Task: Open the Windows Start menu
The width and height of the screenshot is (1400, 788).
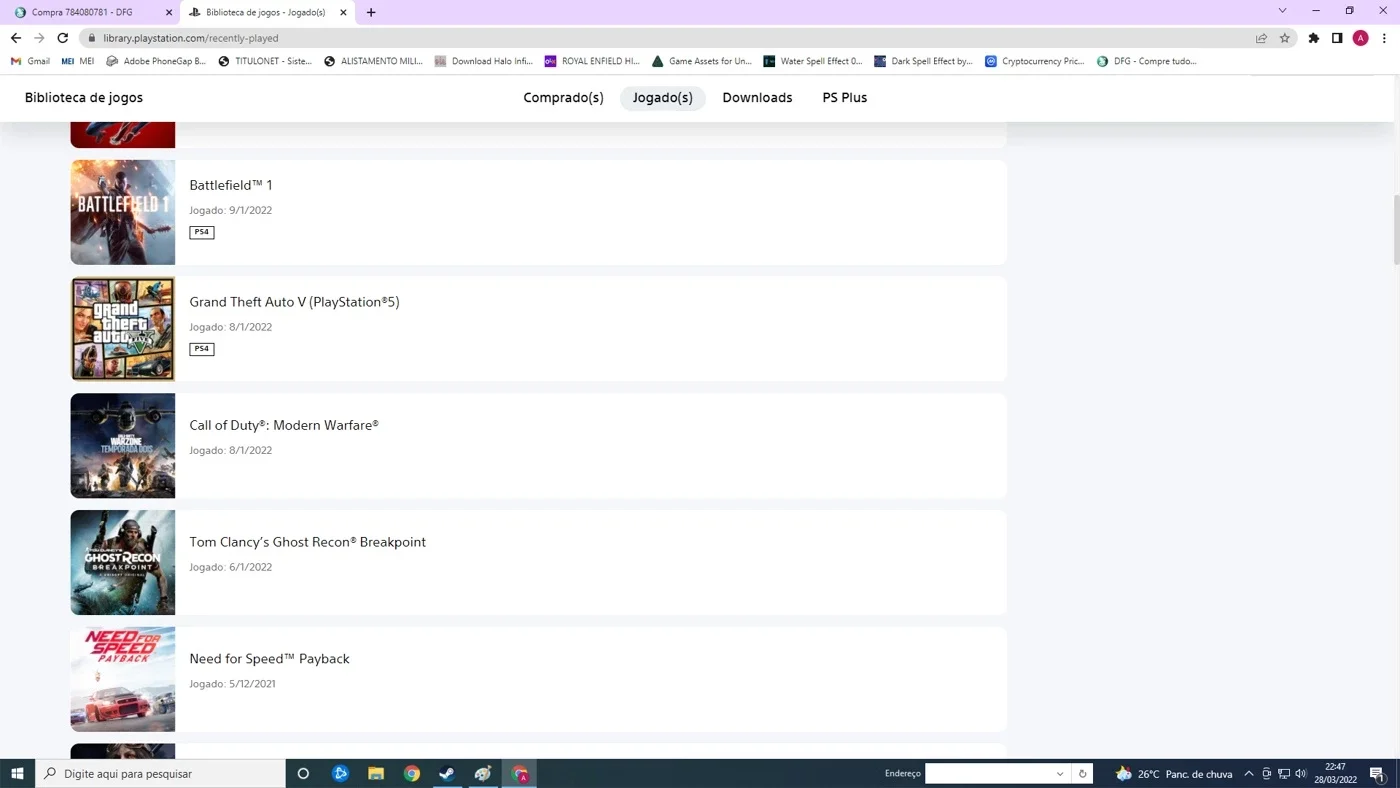Action: pos(17,774)
